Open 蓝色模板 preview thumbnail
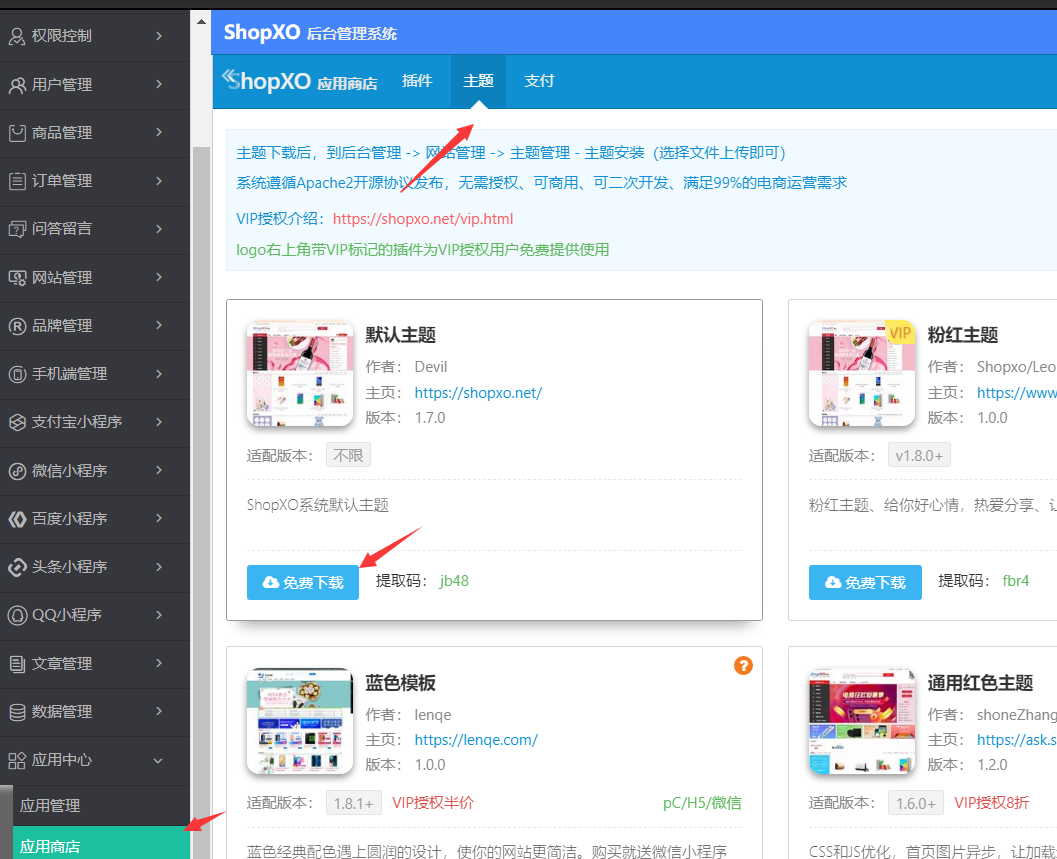This screenshot has width=1057, height=859. 300,721
